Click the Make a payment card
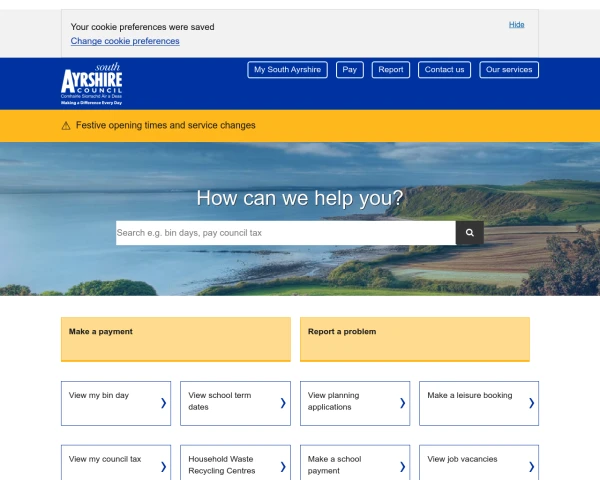Image resolution: width=600 pixels, height=480 pixels. coord(176,339)
